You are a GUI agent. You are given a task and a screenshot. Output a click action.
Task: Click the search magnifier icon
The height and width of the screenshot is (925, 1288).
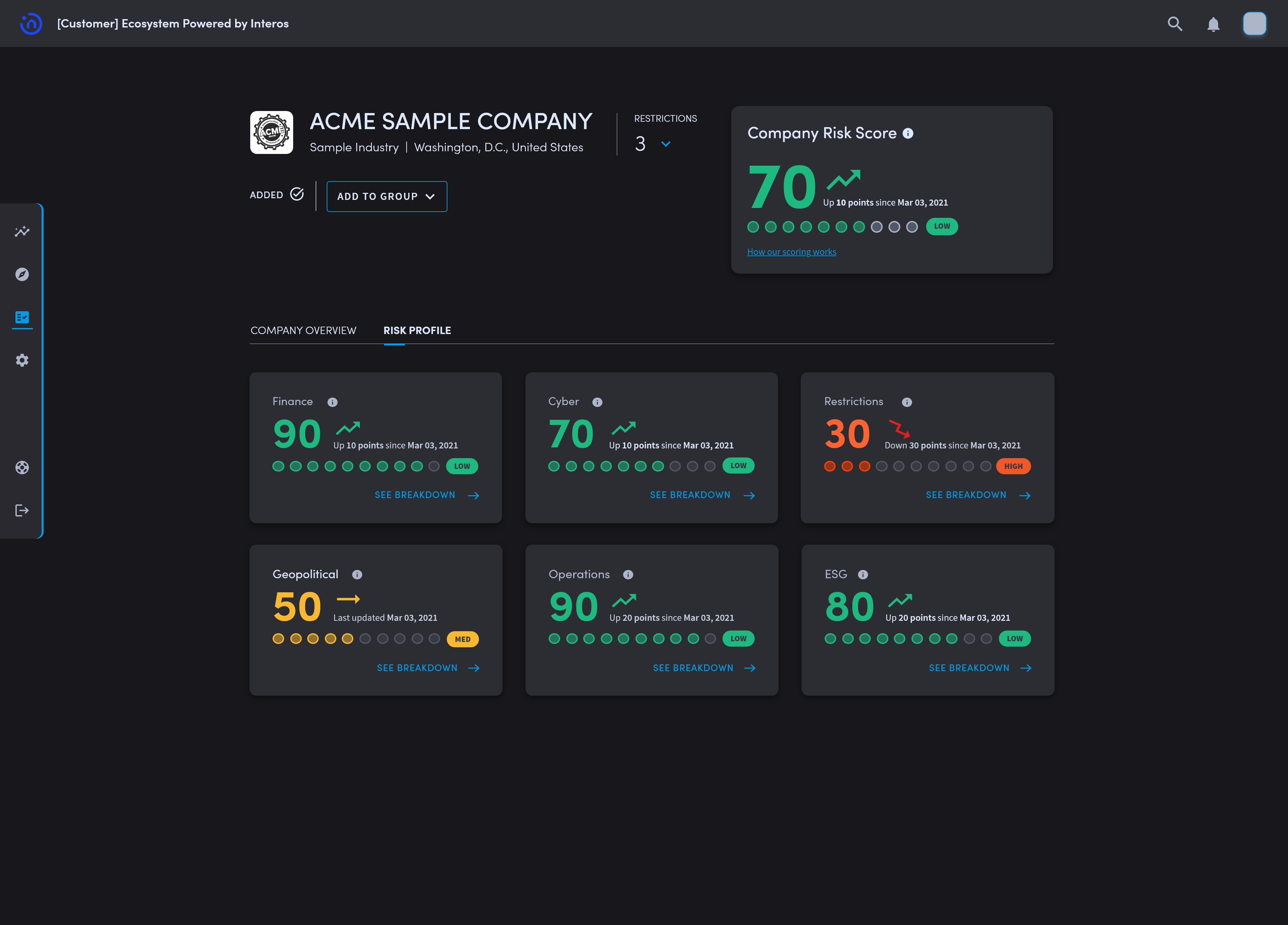tap(1174, 24)
